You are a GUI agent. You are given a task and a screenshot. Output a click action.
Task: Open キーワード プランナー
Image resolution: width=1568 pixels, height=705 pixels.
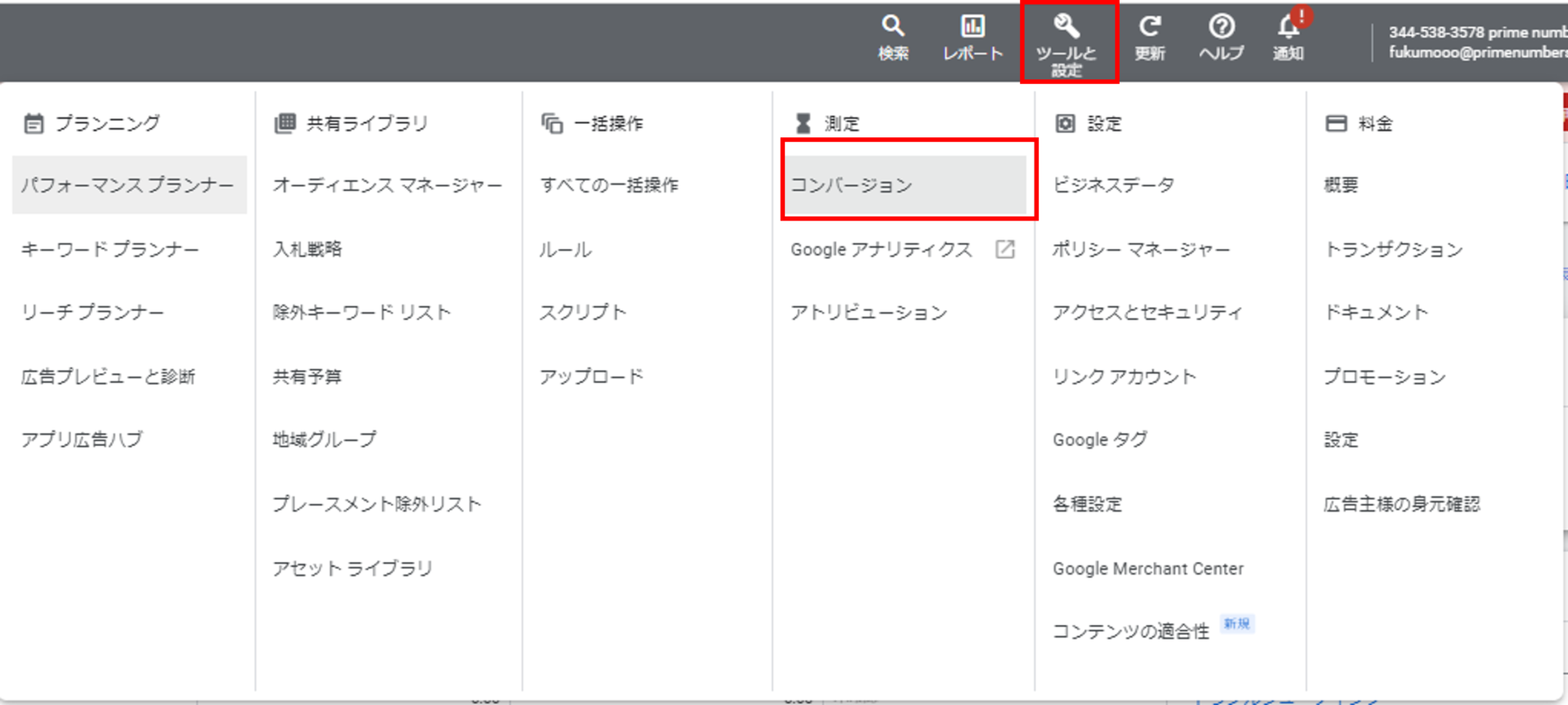(110, 249)
